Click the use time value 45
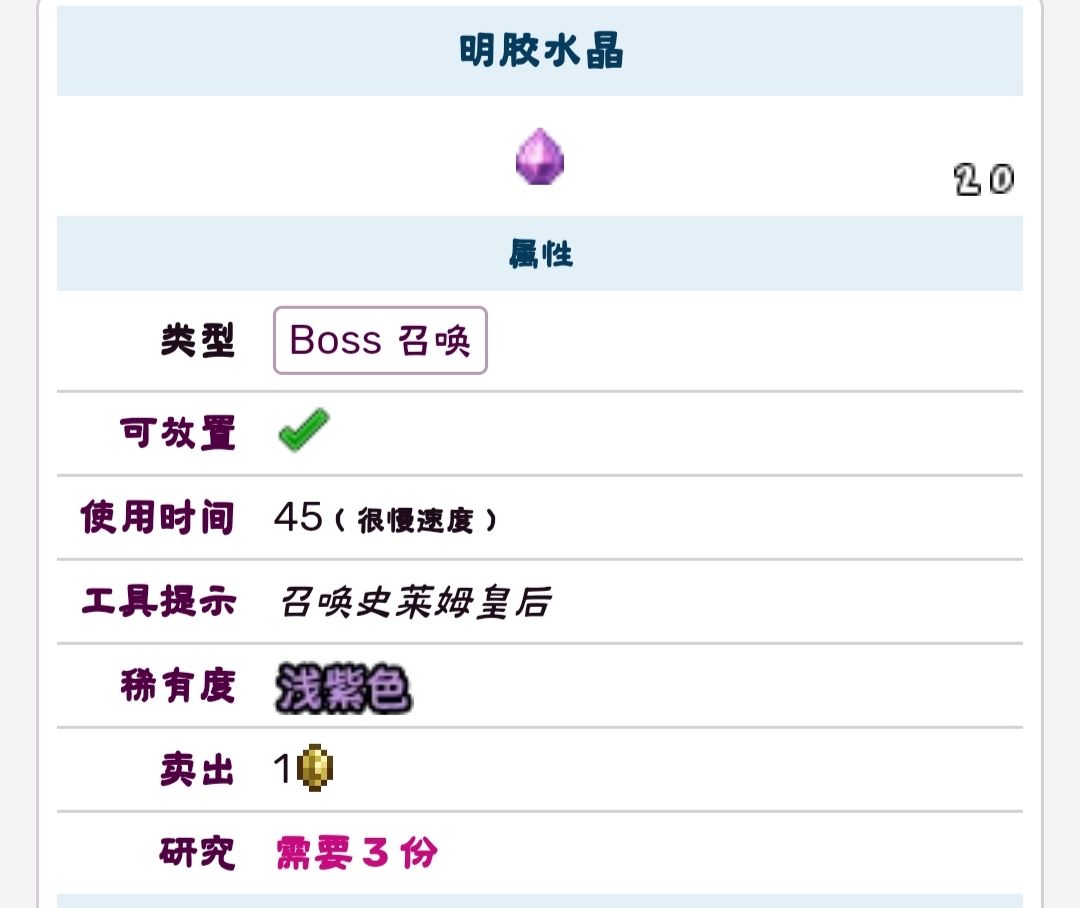The image size is (1080, 908). point(297,518)
